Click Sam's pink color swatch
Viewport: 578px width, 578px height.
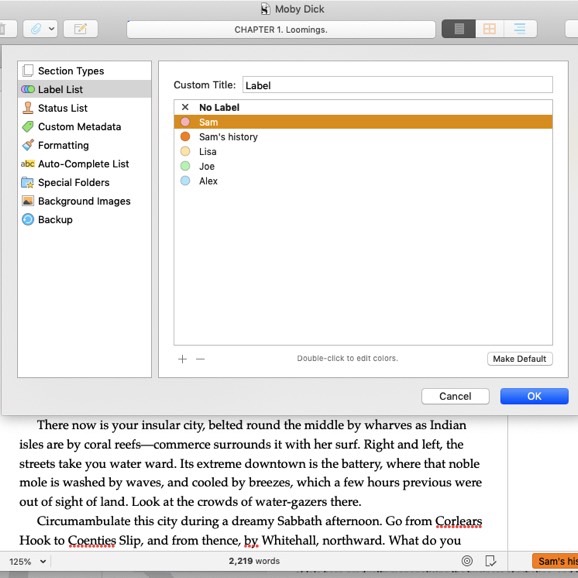pos(185,122)
